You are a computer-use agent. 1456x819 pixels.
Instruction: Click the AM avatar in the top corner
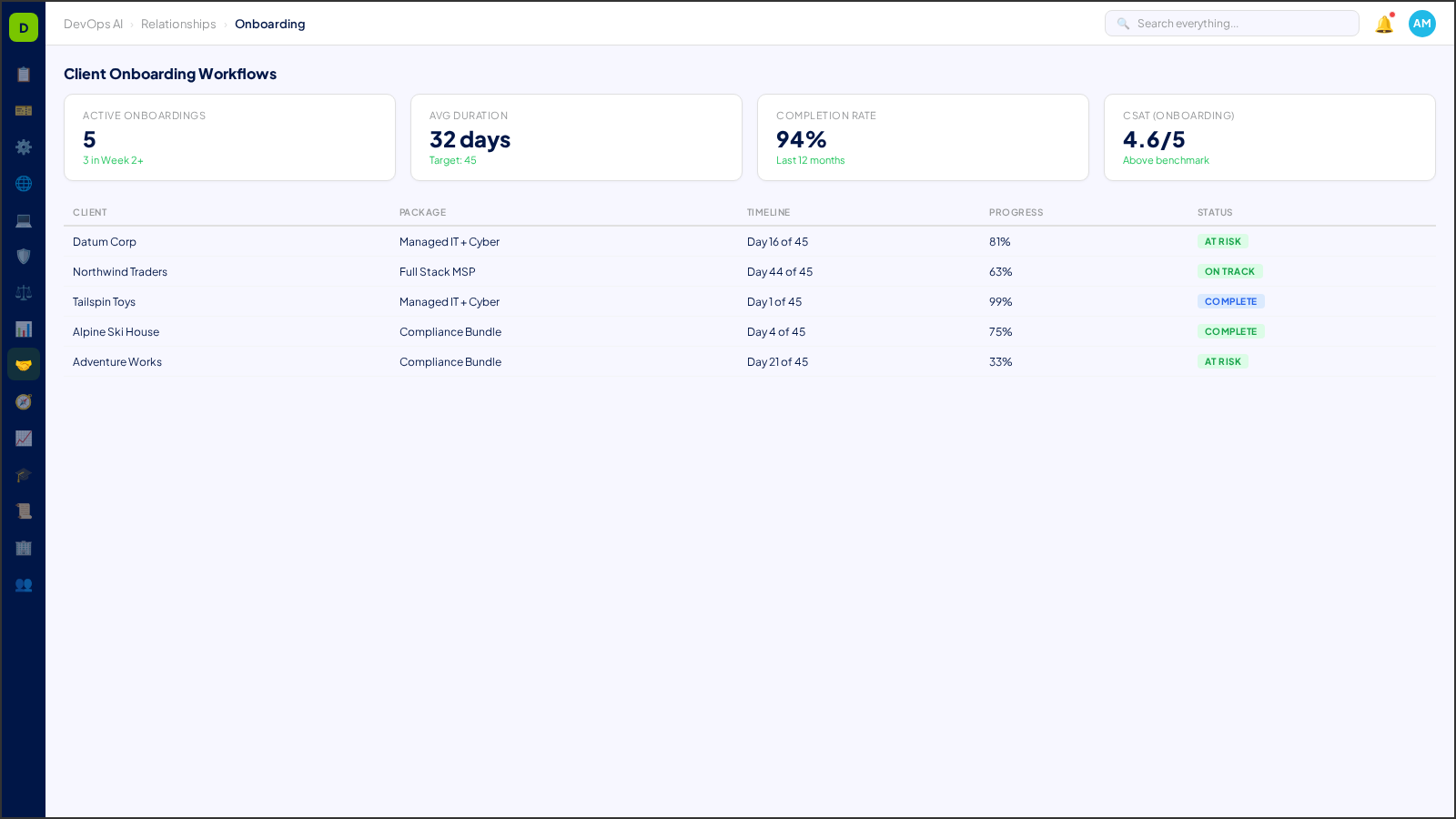click(x=1421, y=24)
